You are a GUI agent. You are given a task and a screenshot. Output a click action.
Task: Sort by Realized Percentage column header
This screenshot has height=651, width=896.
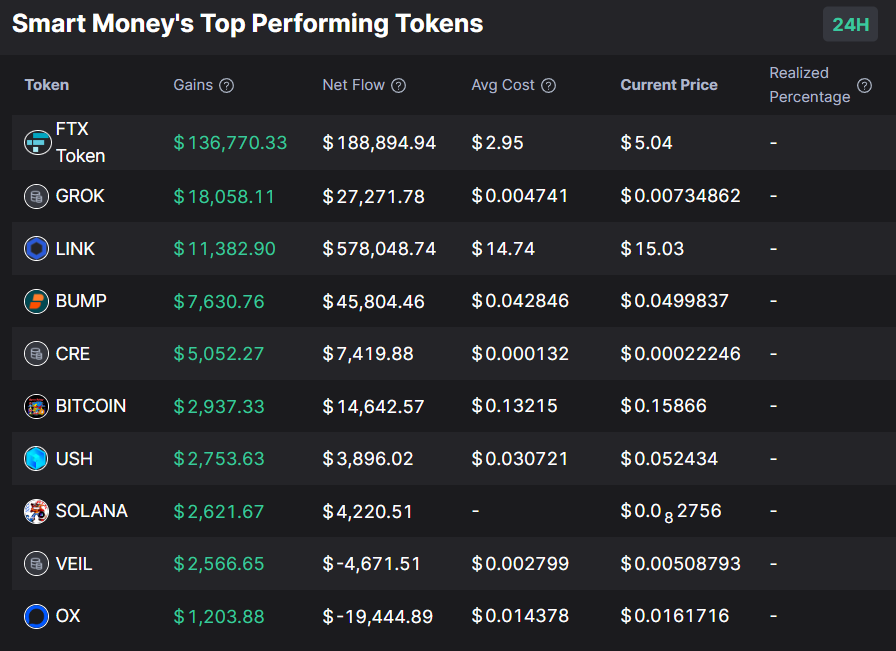click(x=810, y=85)
